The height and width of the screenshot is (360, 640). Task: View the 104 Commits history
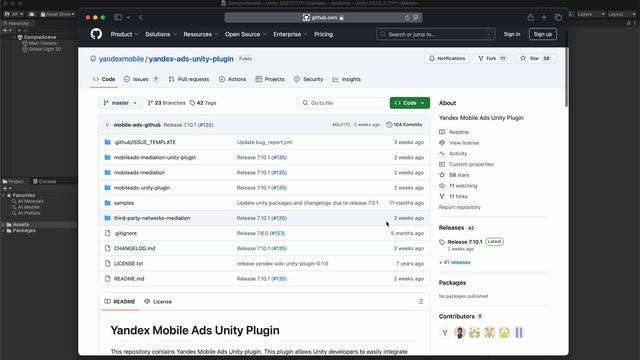click(404, 124)
